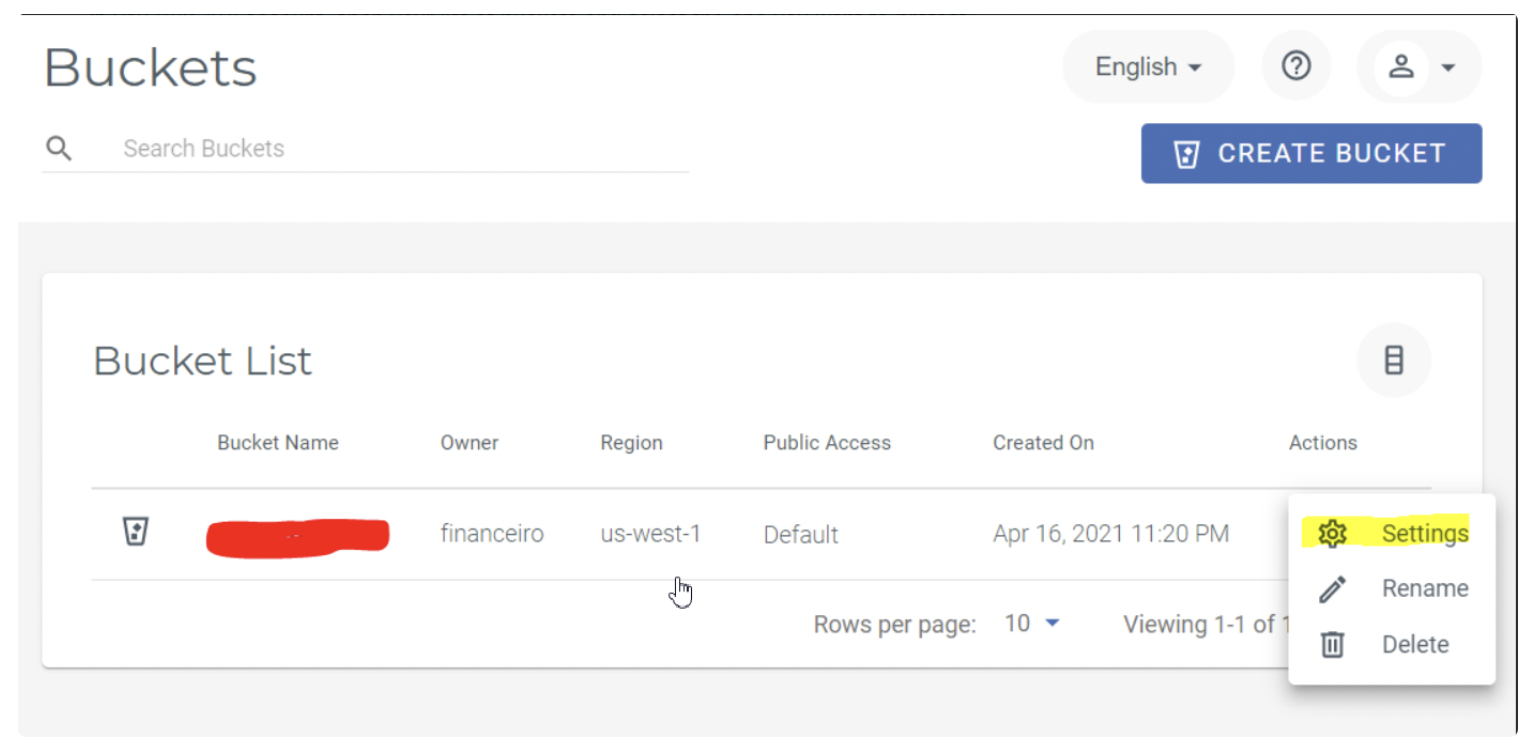This screenshot has height=752, width=1530.
Task: Click the Rename pencil icon
Action: [1332, 589]
